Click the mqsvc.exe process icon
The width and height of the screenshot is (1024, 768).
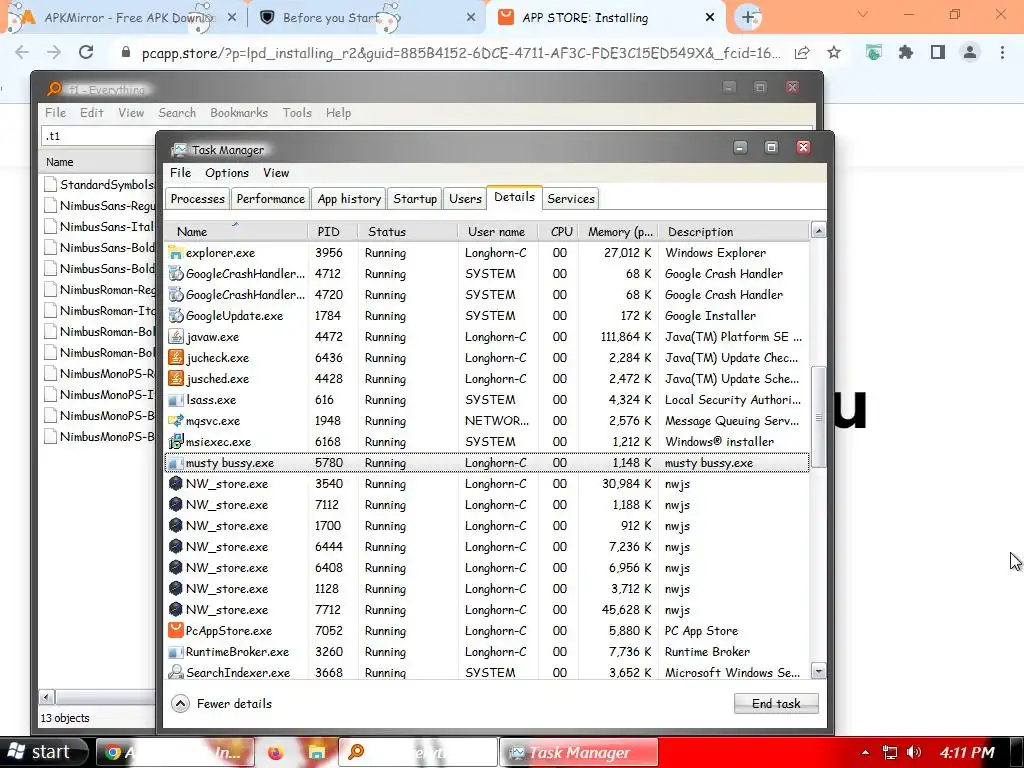pyautogui.click(x=175, y=421)
